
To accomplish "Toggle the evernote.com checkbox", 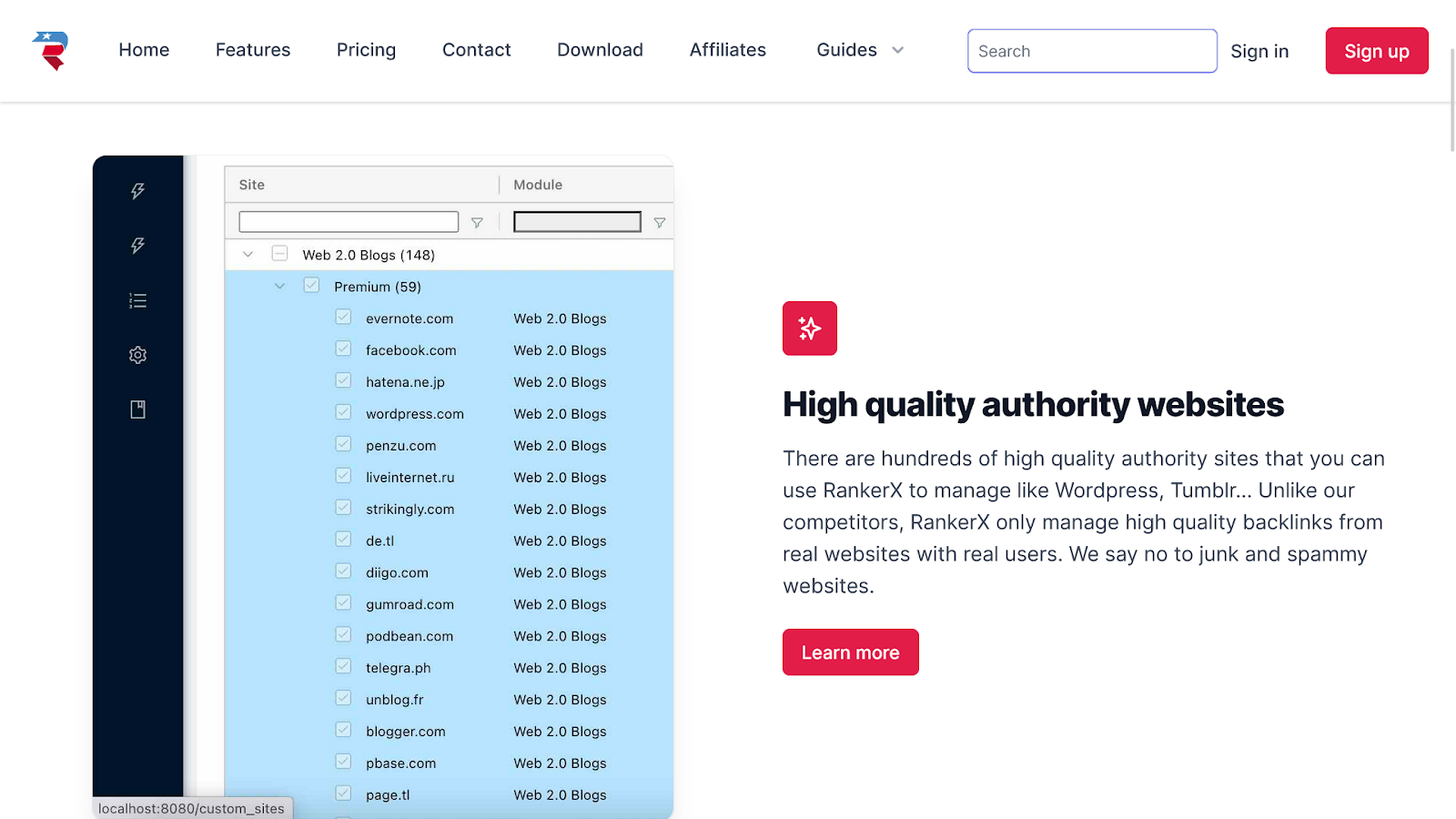I will 343,317.
